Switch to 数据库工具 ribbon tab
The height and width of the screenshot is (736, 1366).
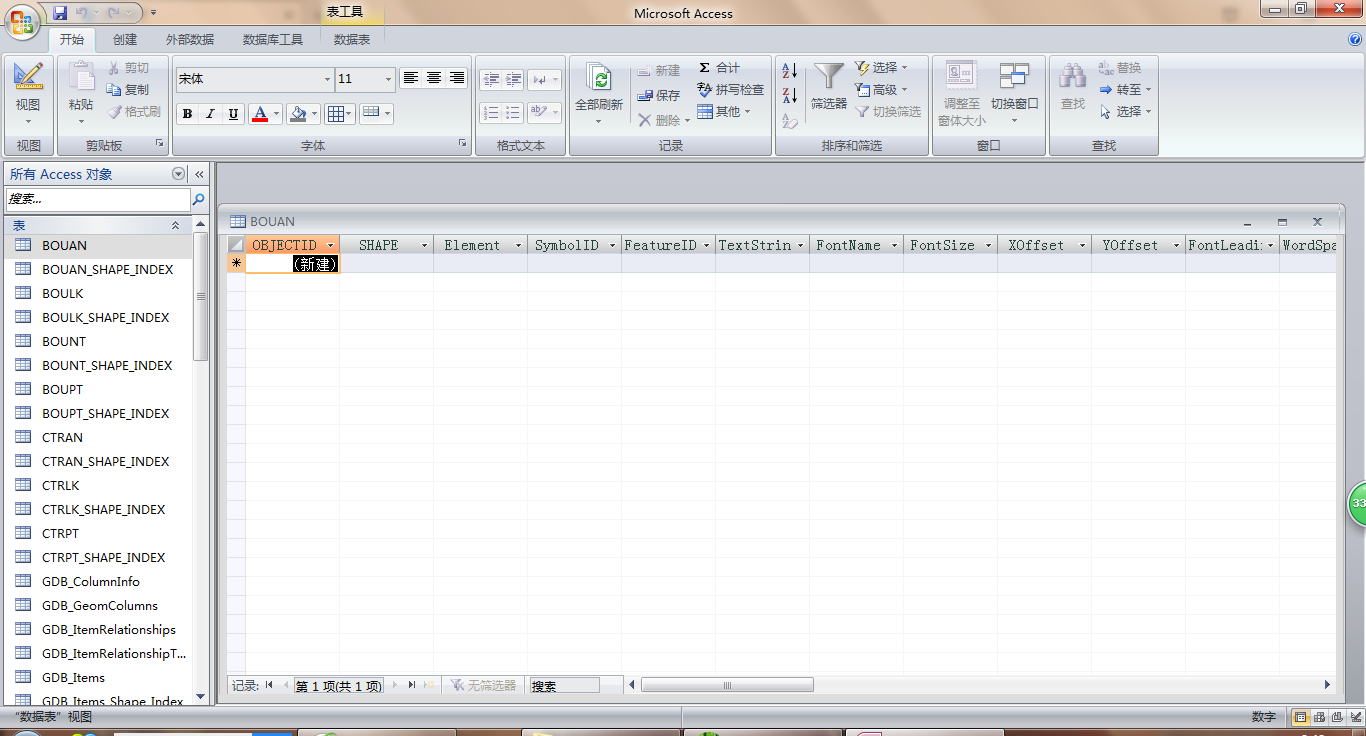point(273,40)
